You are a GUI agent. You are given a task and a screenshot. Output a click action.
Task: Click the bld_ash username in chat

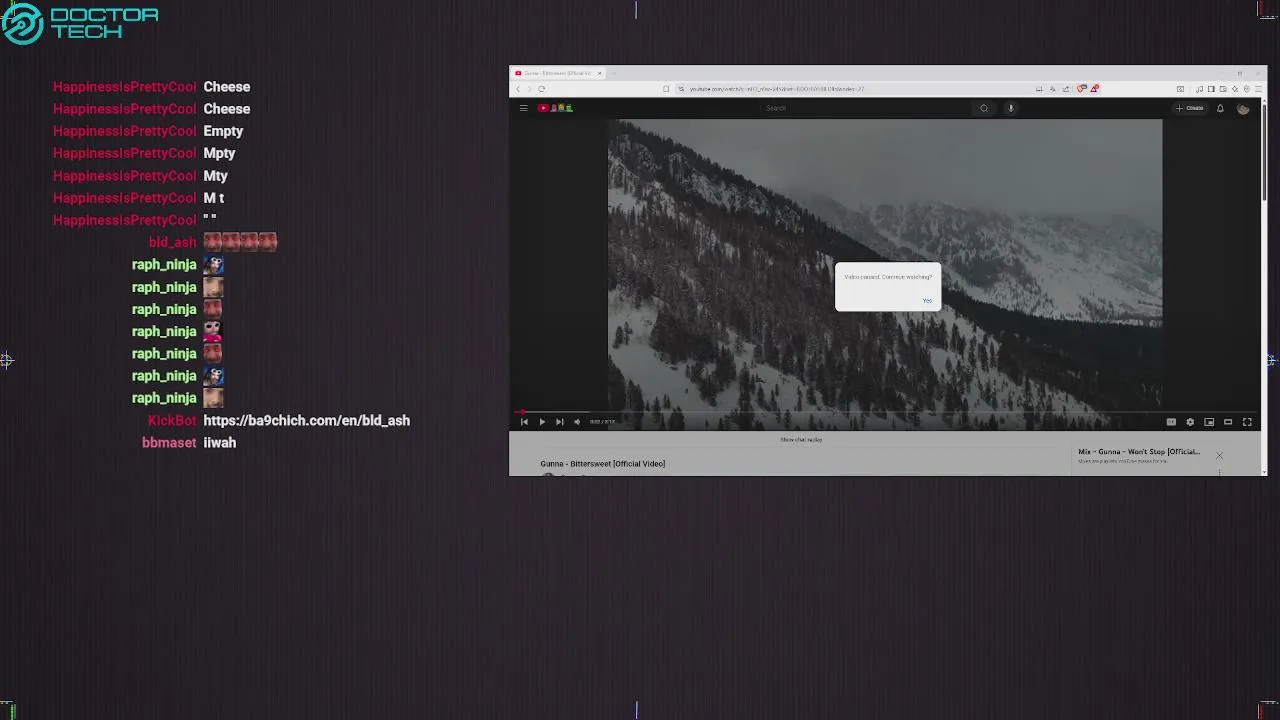tap(173, 242)
